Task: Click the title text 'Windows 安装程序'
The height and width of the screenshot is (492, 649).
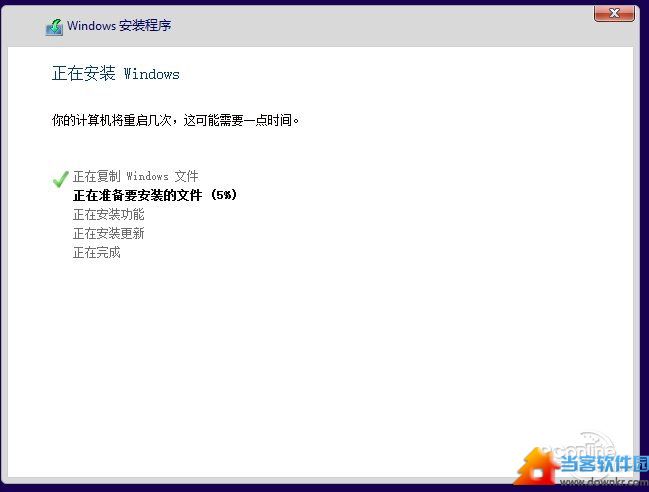Action: tap(119, 26)
